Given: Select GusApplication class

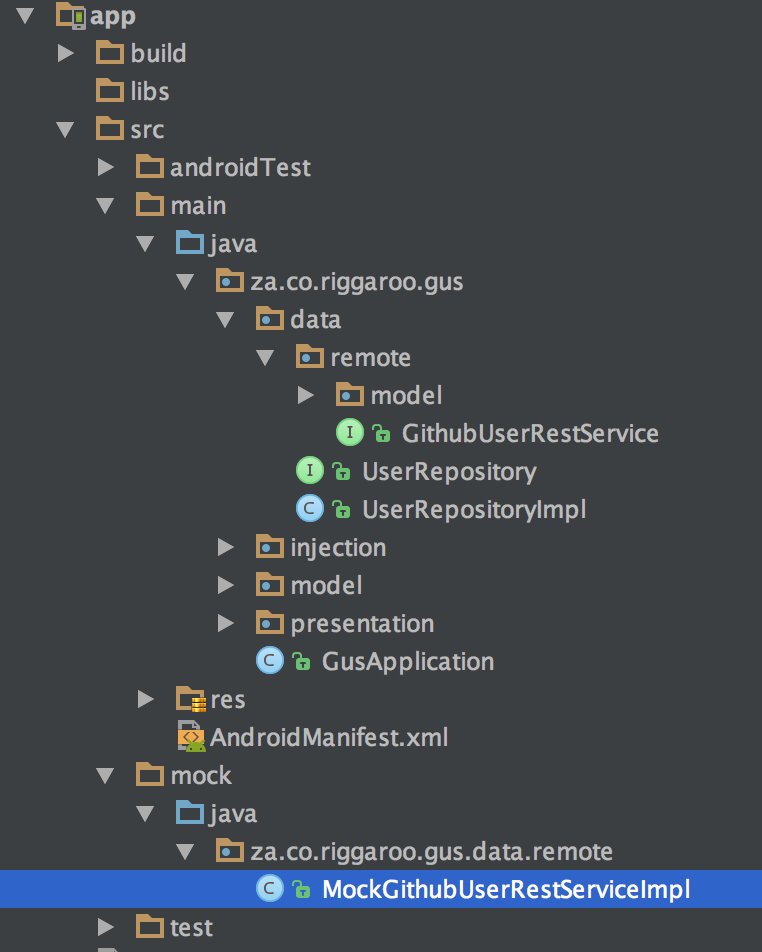Looking at the screenshot, I should click(408, 662).
